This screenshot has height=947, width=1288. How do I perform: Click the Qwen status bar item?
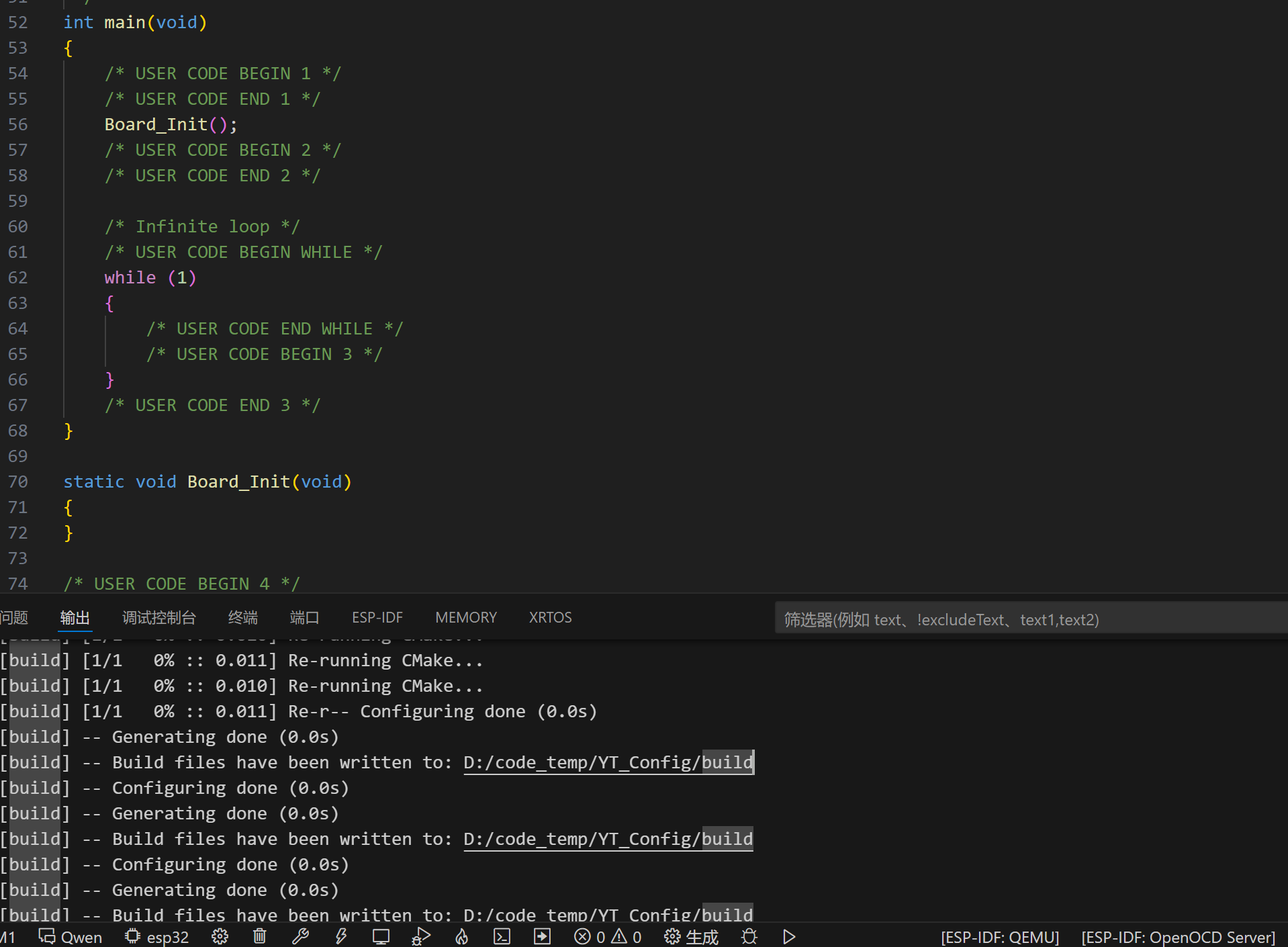click(71, 937)
